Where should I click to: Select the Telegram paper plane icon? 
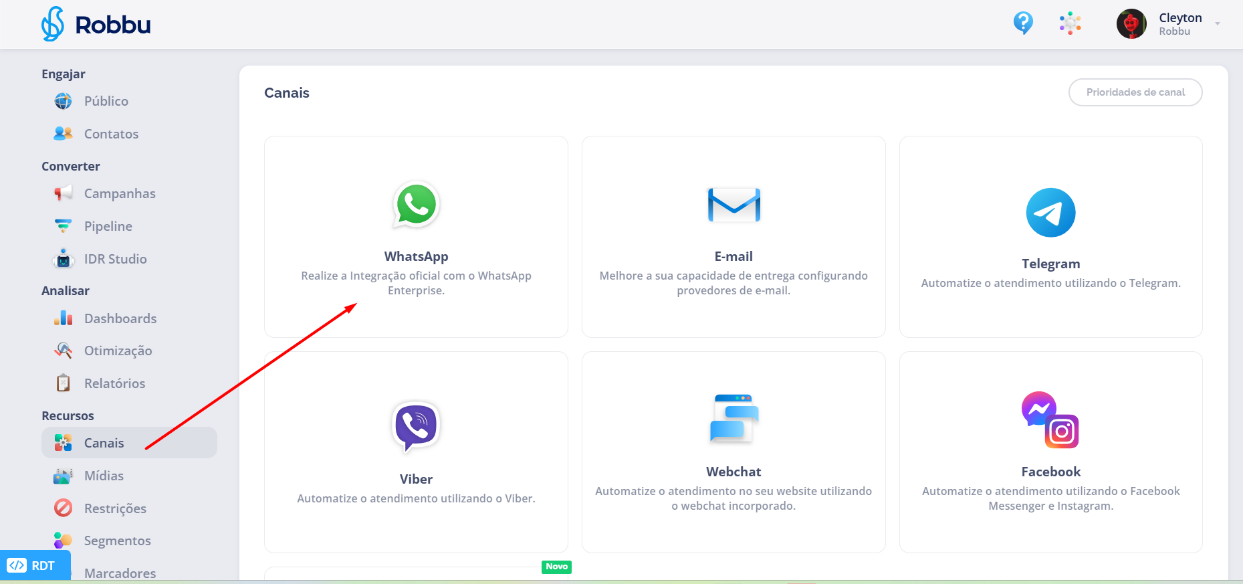(1050, 213)
